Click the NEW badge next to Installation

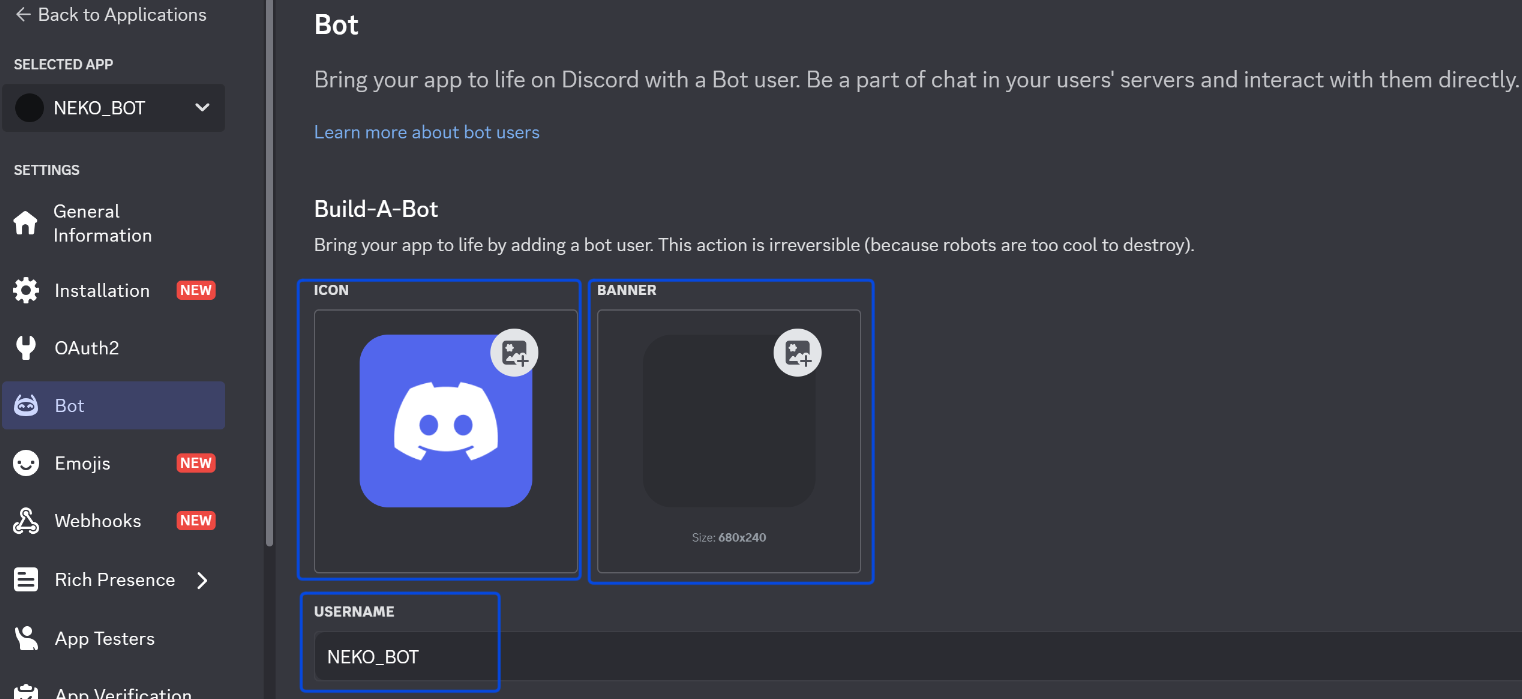(x=195, y=289)
